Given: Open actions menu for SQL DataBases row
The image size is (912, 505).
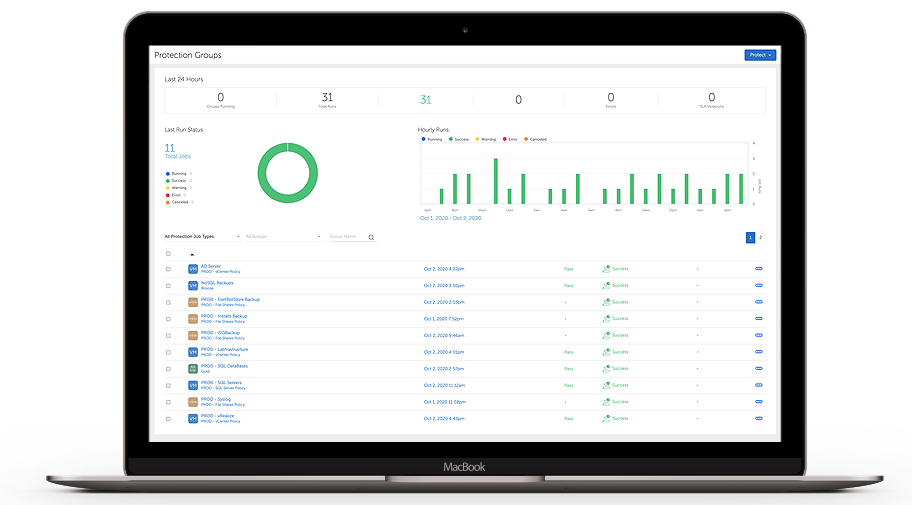Looking at the screenshot, I should [x=758, y=368].
